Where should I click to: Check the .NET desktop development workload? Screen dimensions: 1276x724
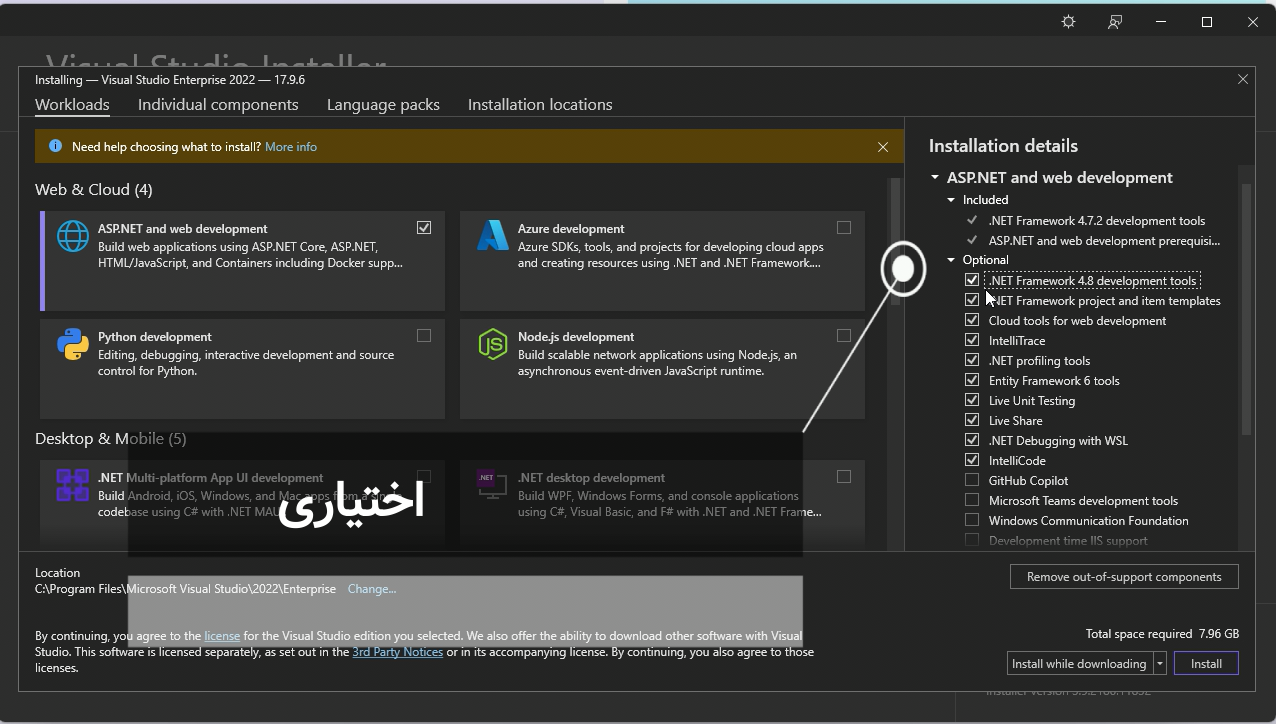click(844, 477)
